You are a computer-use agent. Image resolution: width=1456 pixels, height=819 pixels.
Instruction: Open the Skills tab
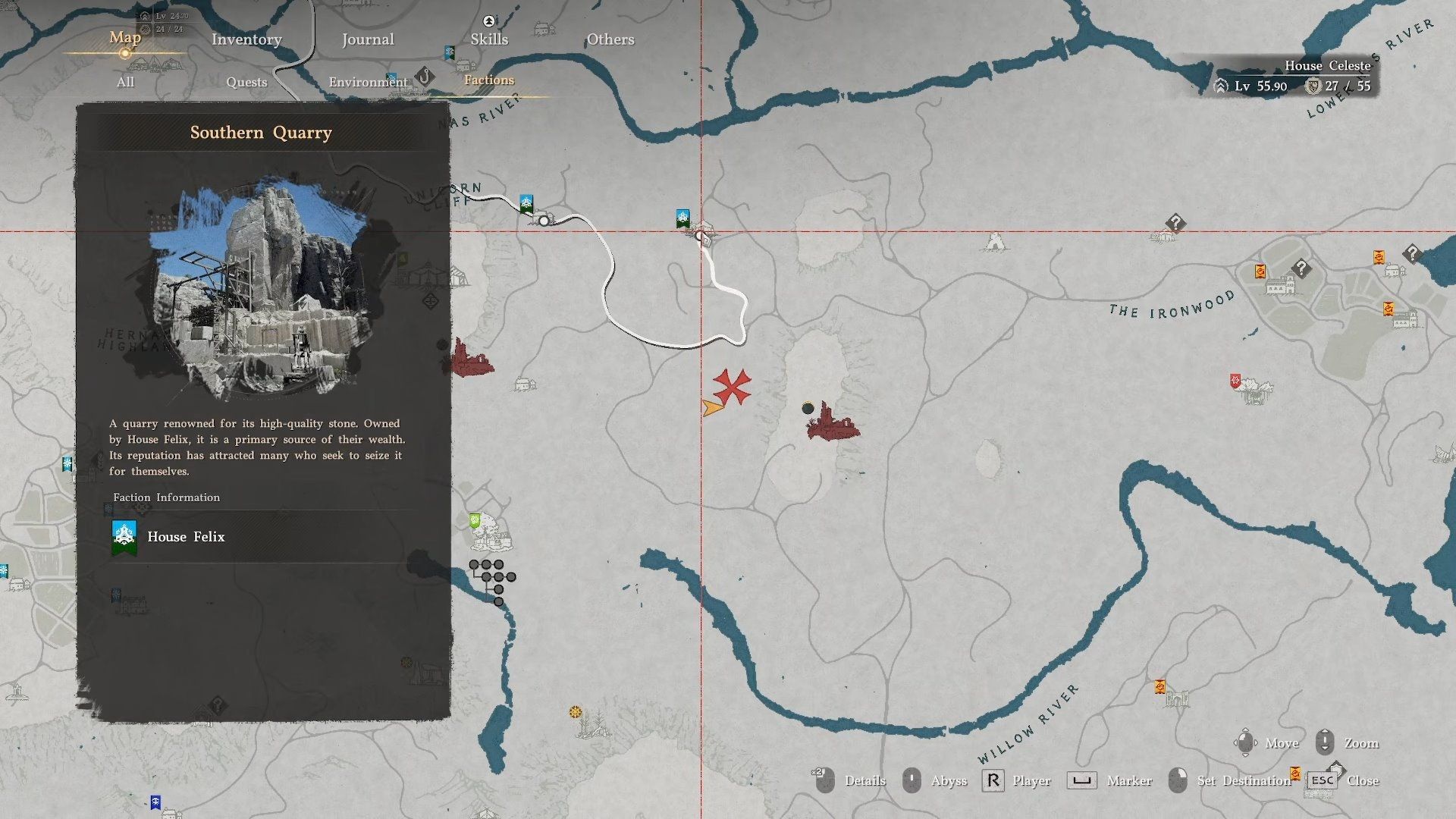pyautogui.click(x=489, y=39)
